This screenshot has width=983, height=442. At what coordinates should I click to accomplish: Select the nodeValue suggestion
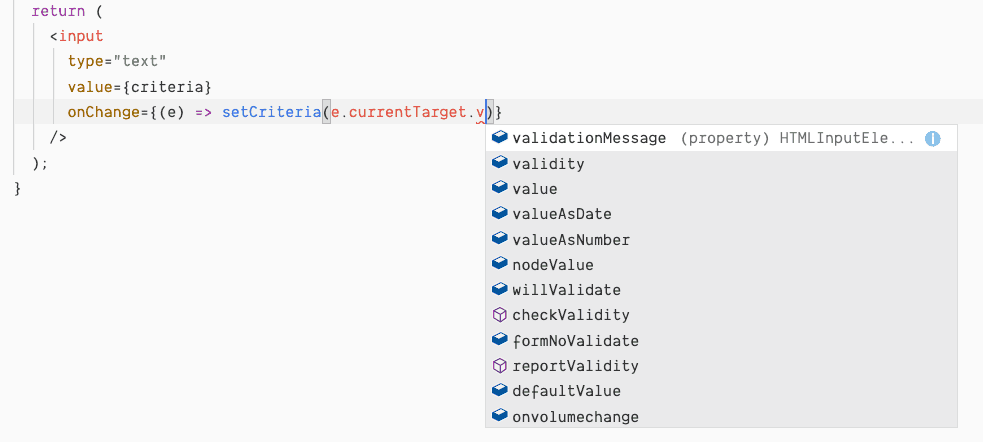552,265
